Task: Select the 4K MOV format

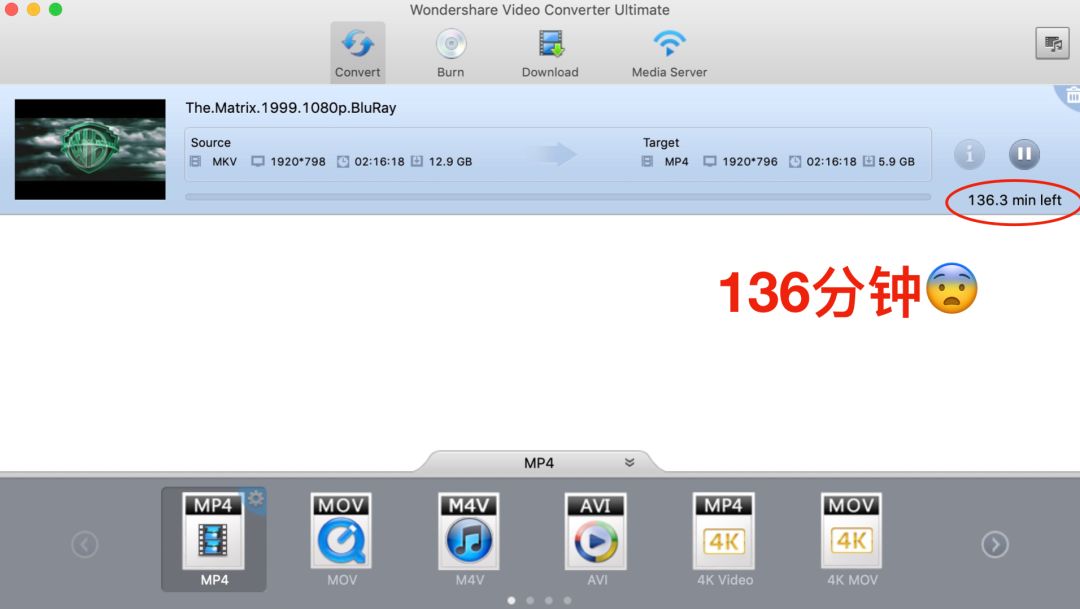Action: 852,539
